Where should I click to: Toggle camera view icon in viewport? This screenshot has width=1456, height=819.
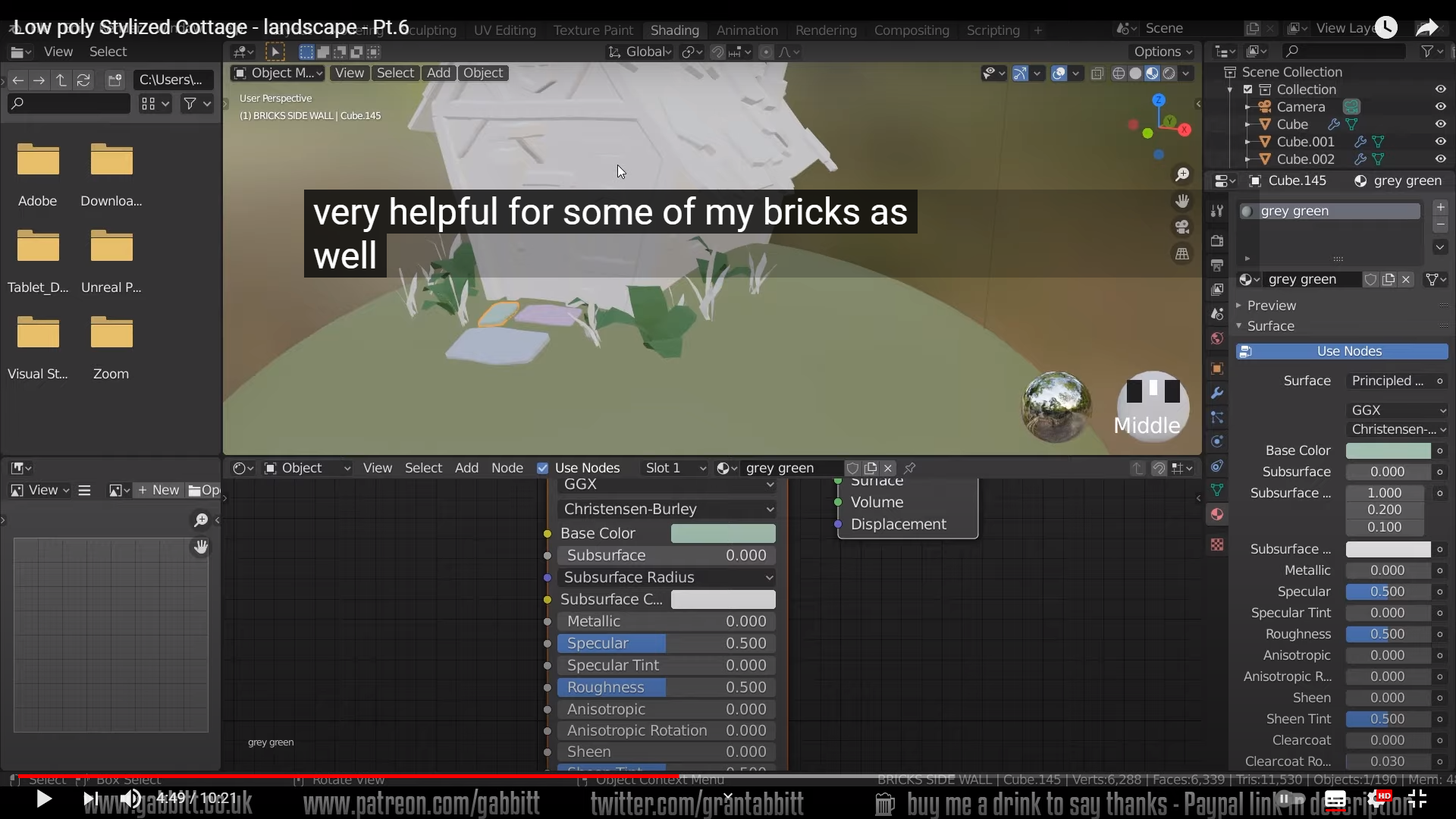pyautogui.click(x=1181, y=227)
